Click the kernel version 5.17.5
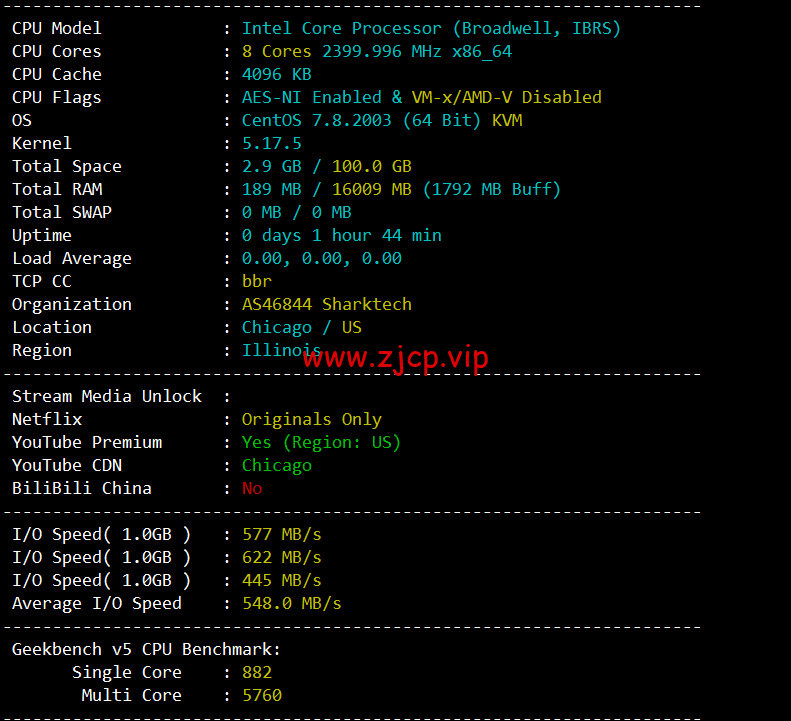Image resolution: width=791 pixels, height=721 pixels. [x=271, y=143]
